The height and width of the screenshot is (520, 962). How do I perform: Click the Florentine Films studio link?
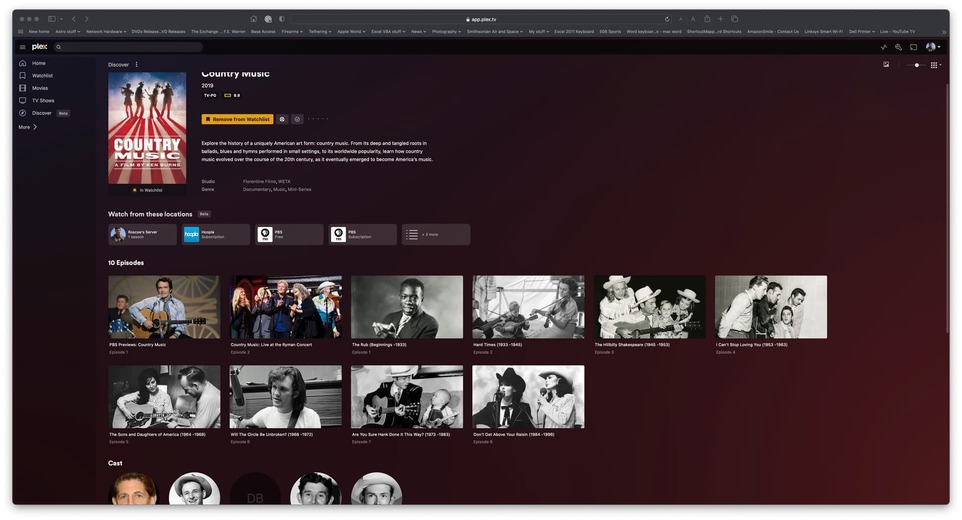259,182
